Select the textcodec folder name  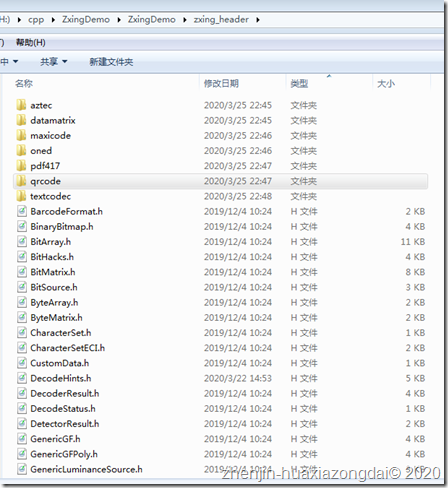(51, 196)
